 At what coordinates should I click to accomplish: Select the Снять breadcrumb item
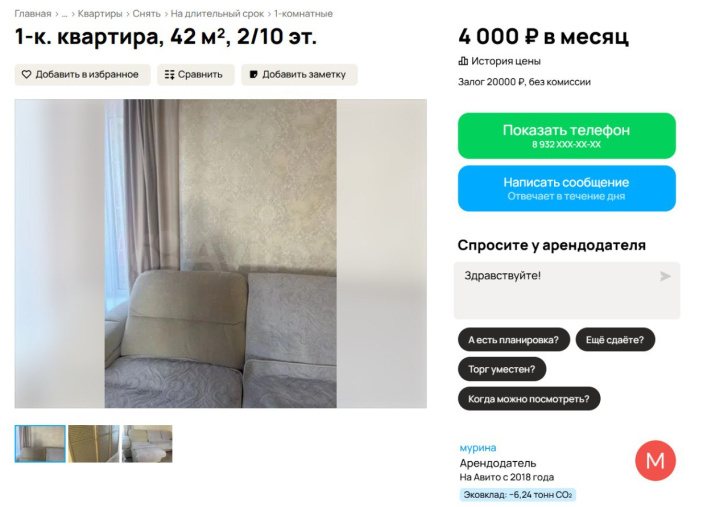146,13
